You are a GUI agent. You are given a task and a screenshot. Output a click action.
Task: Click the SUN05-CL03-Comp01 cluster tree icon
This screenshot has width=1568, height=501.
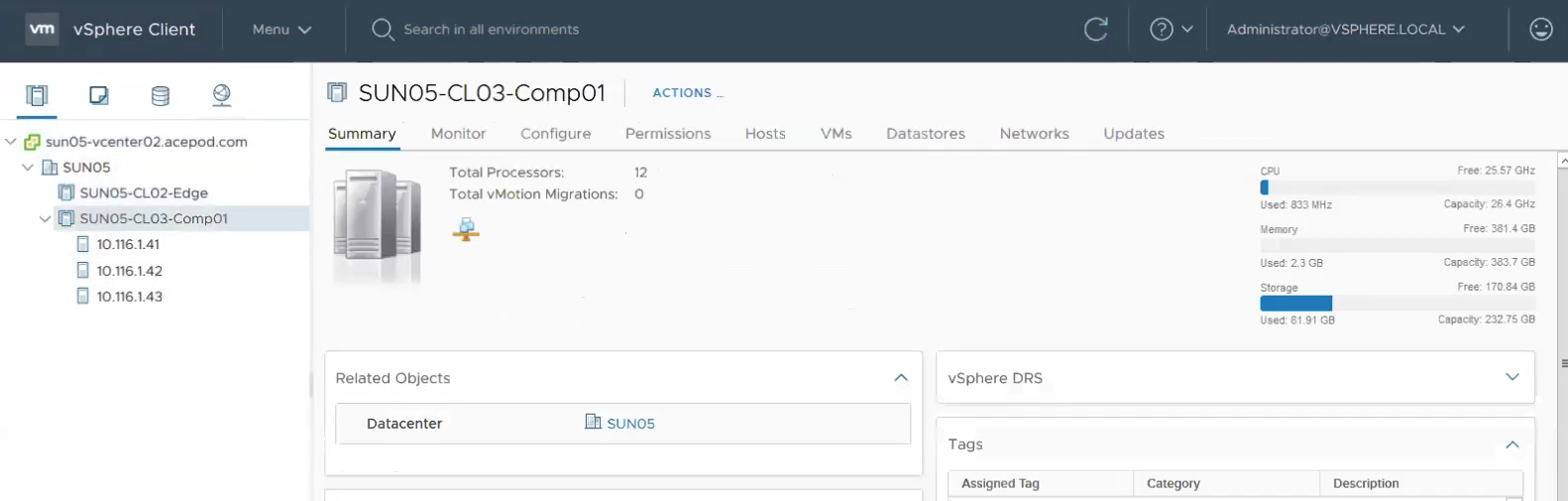click(66, 218)
